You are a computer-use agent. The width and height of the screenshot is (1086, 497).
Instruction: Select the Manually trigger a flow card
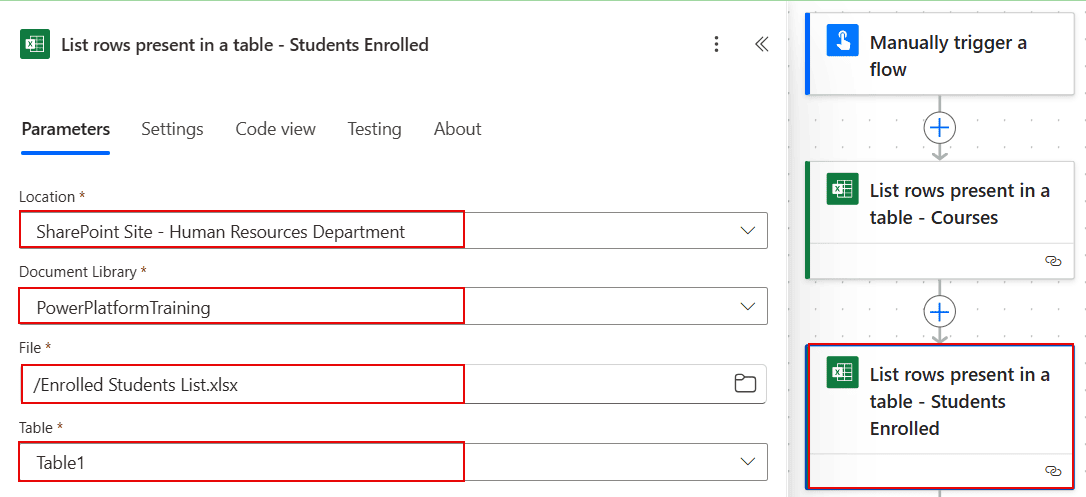click(940, 55)
